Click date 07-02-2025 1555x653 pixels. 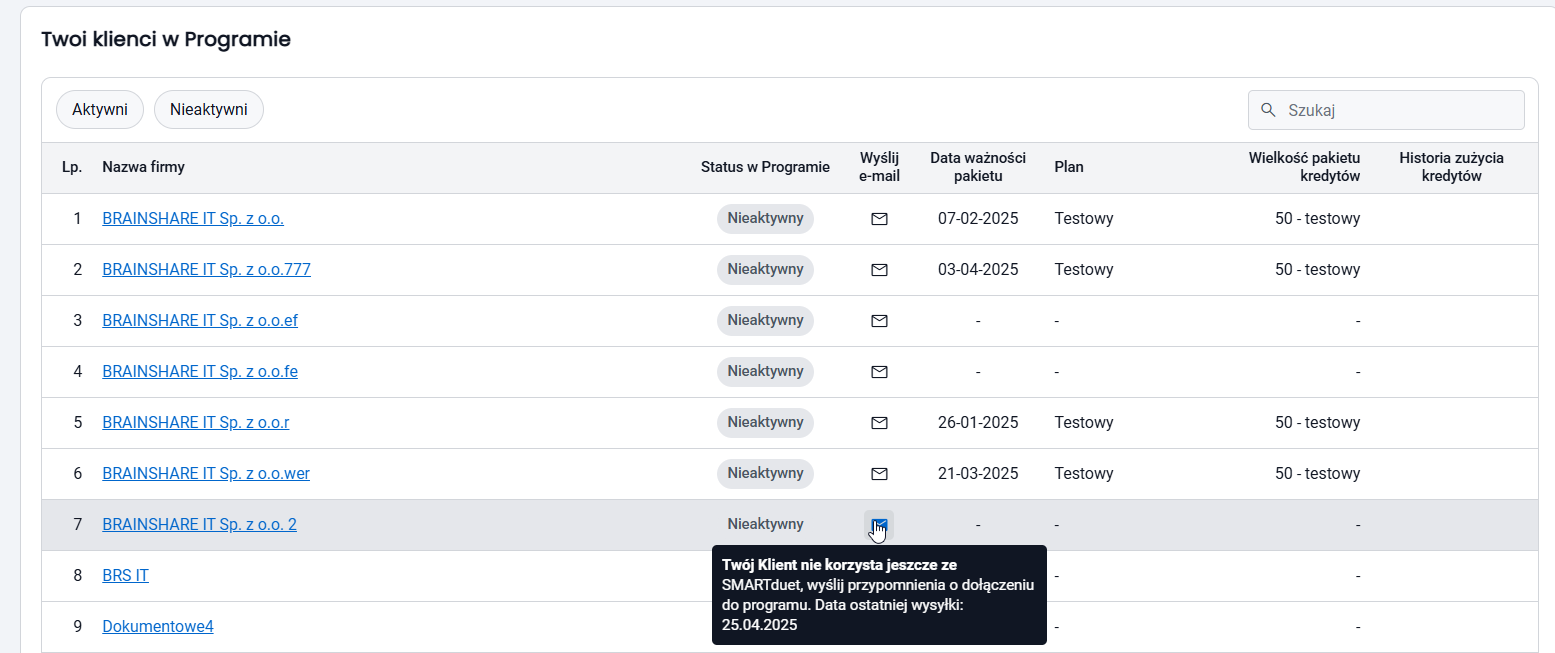(x=978, y=218)
